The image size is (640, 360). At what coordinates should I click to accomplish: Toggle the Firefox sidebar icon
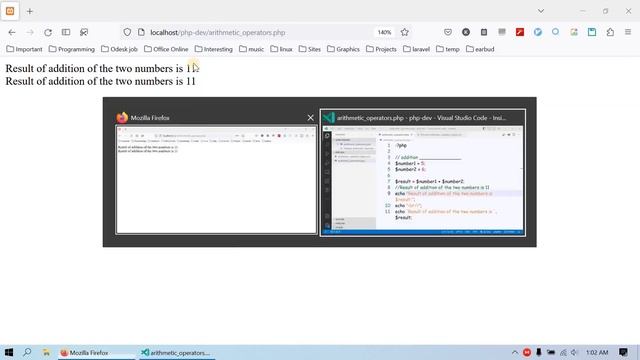pyautogui.click(x=66, y=32)
